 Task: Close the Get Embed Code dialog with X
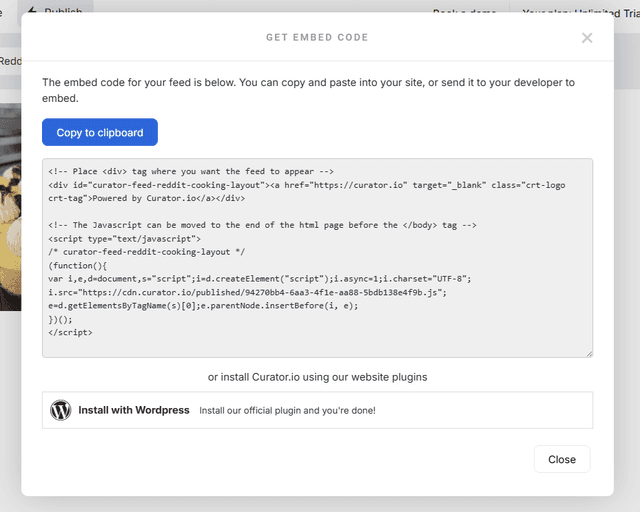587,38
